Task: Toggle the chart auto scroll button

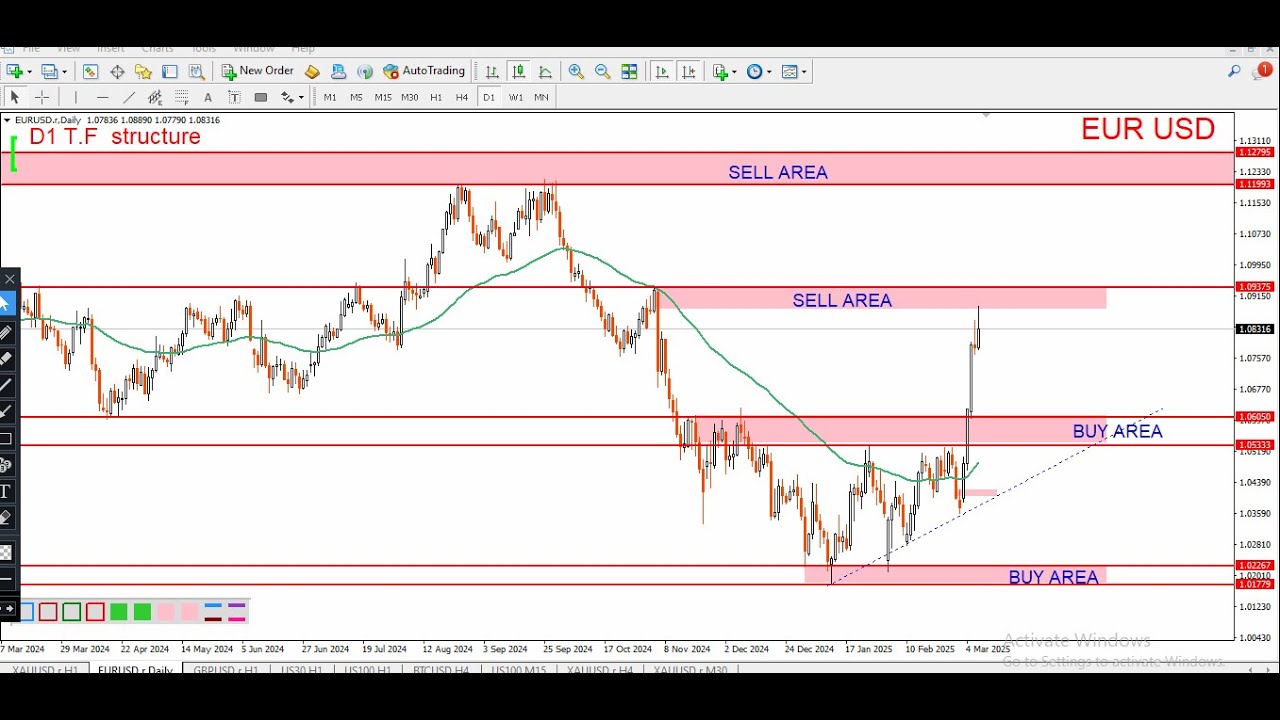Action: pos(661,71)
